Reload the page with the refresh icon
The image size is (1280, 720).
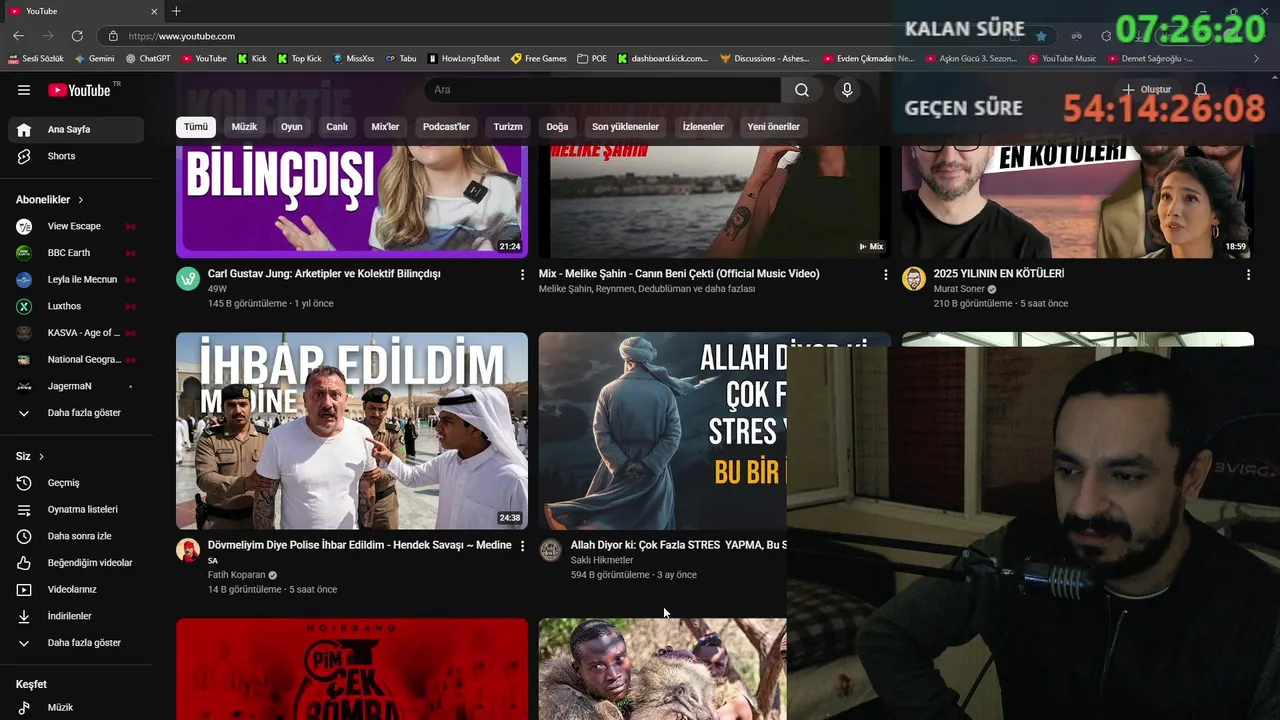coord(75,36)
